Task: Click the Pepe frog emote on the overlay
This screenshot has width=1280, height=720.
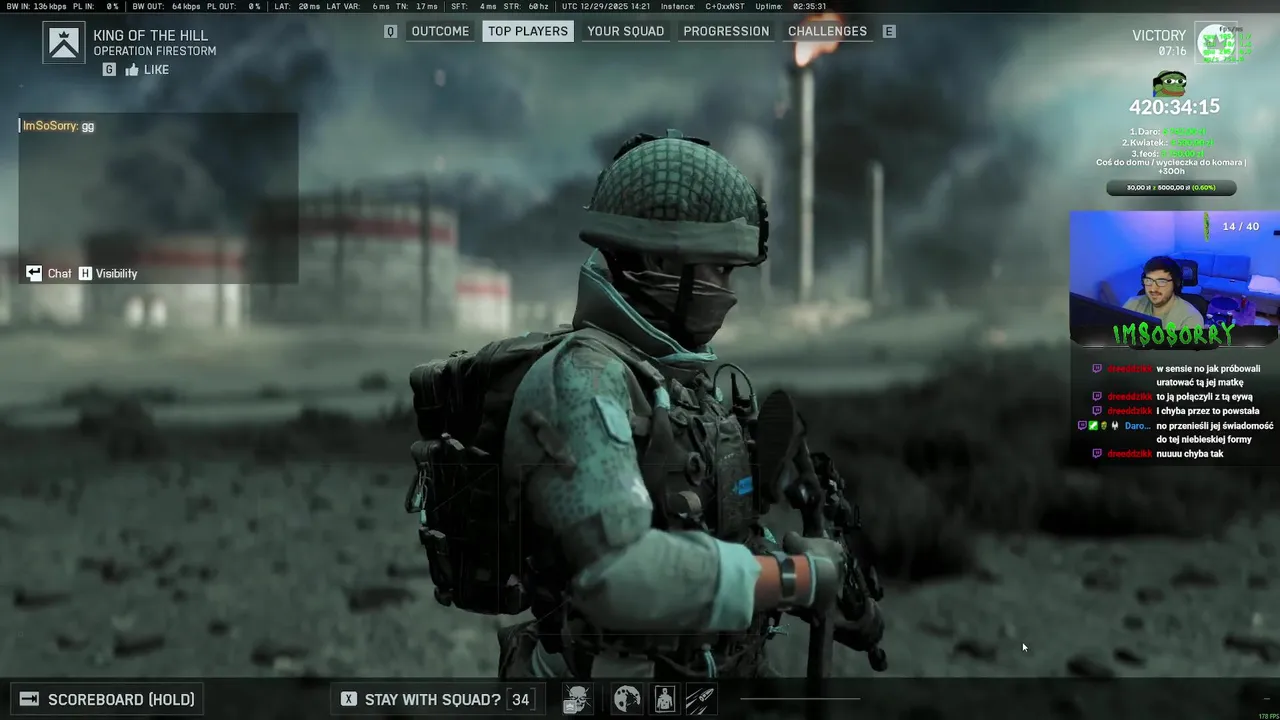Action: click(1169, 83)
